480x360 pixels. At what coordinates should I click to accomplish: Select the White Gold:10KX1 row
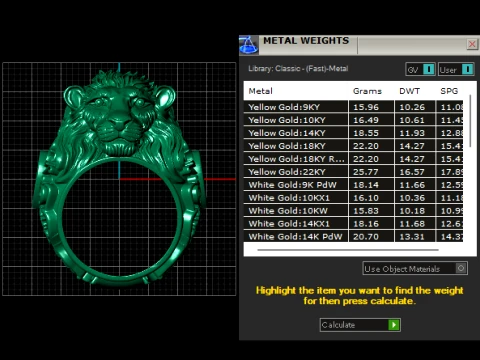point(353,198)
